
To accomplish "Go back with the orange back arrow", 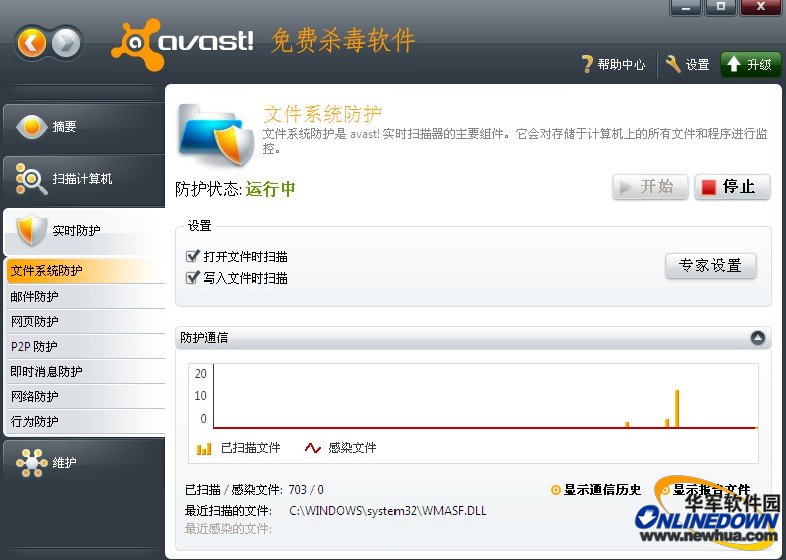I will point(32,43).
